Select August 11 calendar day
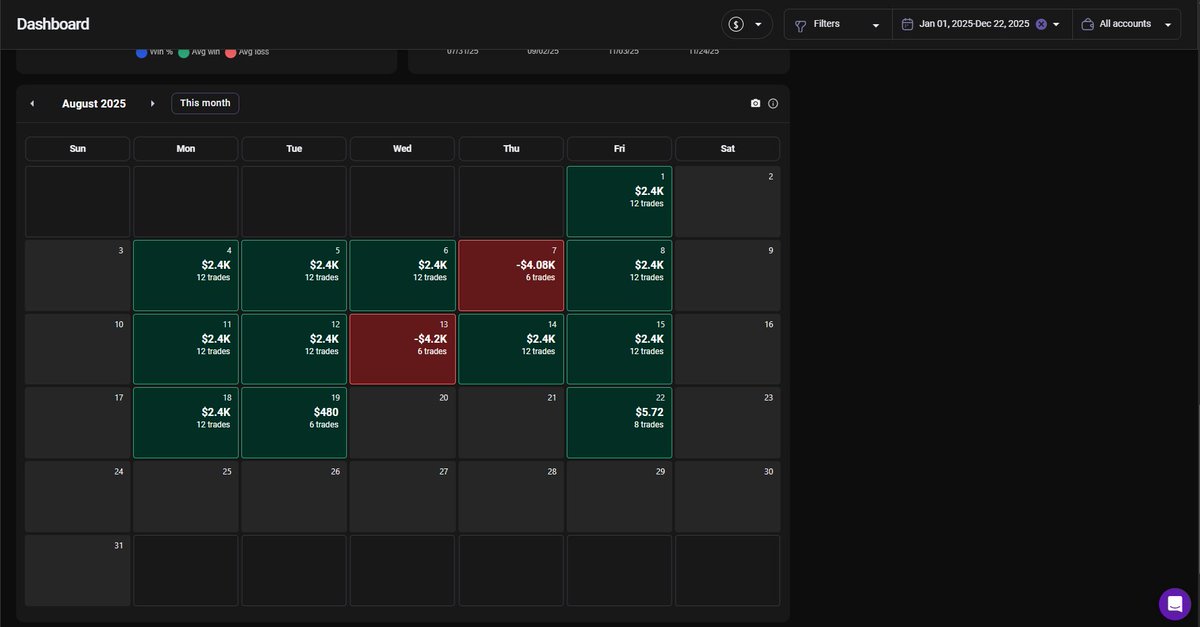The image size is (1200, 627). pos(186,349)
